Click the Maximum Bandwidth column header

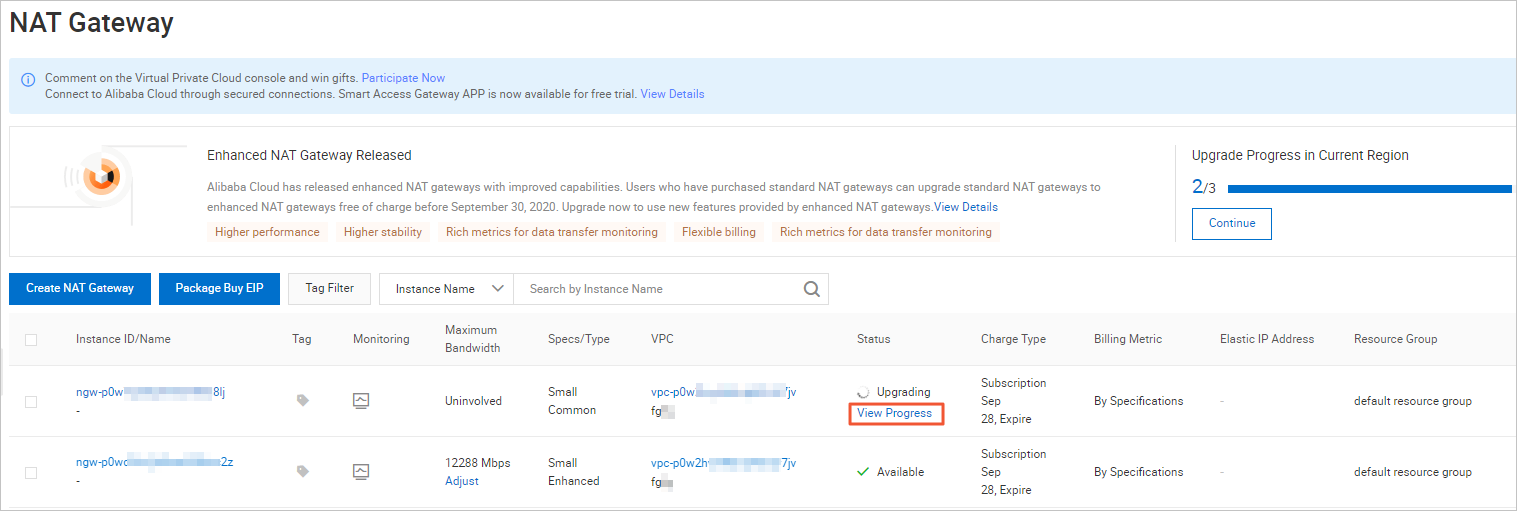(x=473, y=339)
